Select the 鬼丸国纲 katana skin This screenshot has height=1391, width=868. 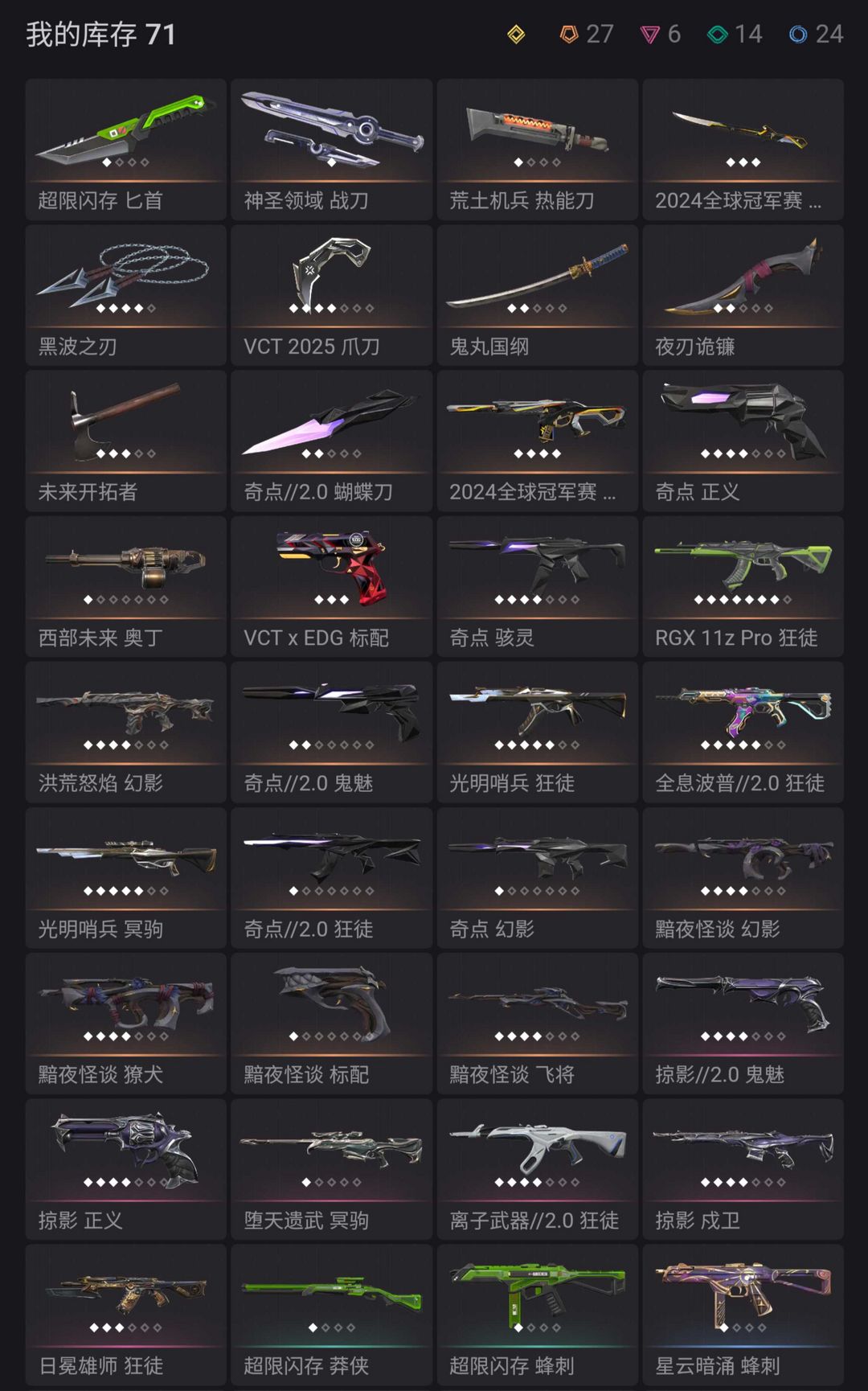pyautogui.click(x=538, y=295)
